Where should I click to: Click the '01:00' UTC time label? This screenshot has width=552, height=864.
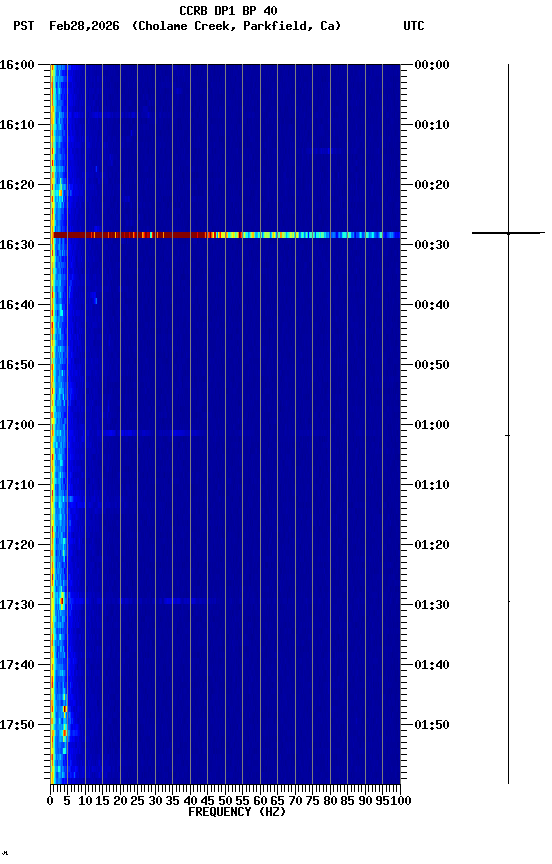coord(432,425)
